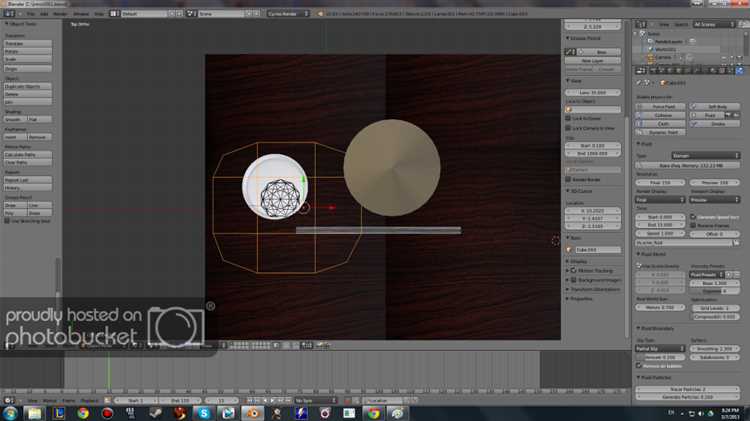
Task: Switch to the highlighted Physics properties tab
Action: pyautogui.click(x=739, y=70)
